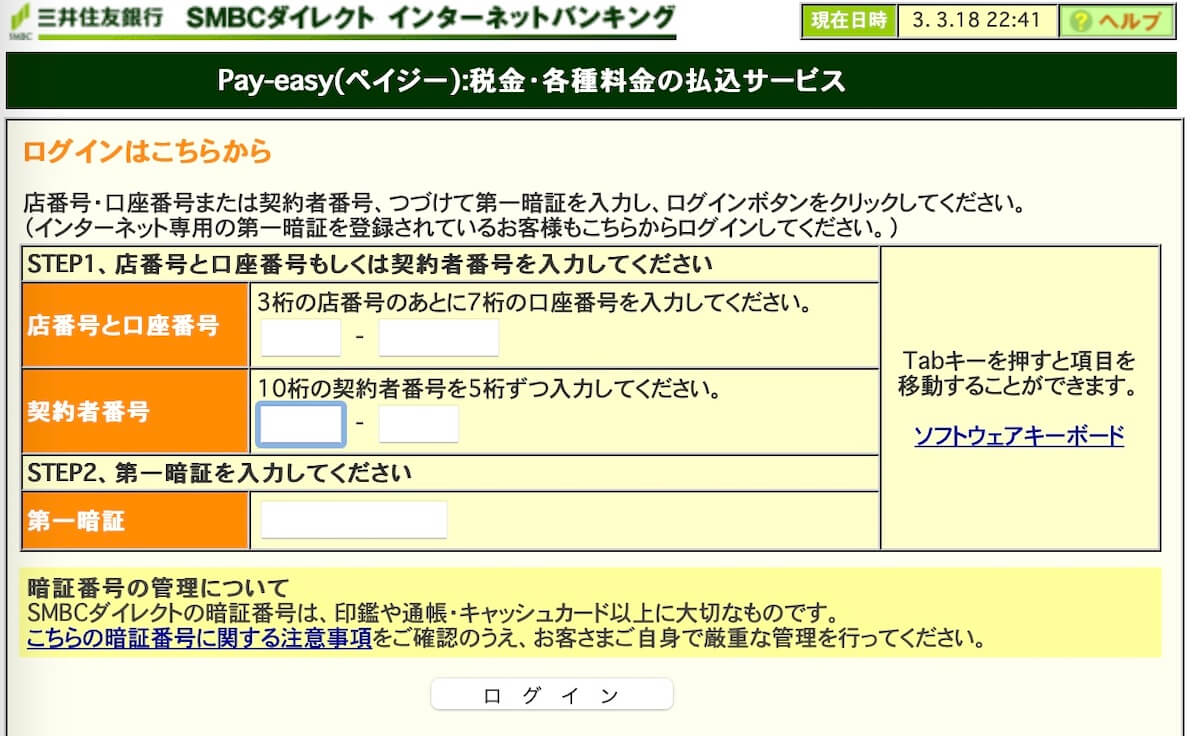This screenshot has height=736, width=1200.
Task: Click the 第一暗証 orange label
Action: click(136, 520)
